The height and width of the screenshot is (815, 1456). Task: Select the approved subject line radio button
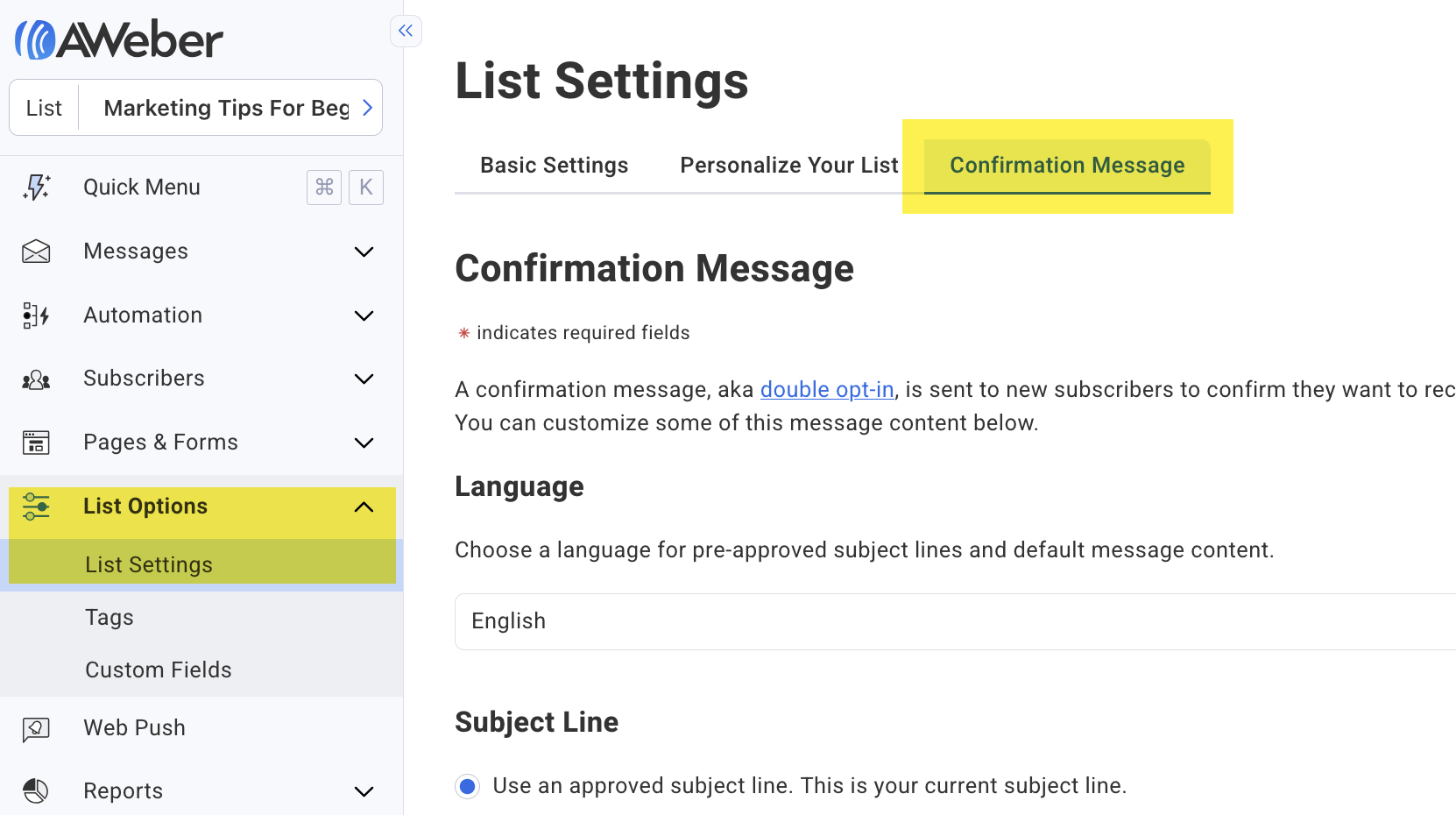[468, 786]
